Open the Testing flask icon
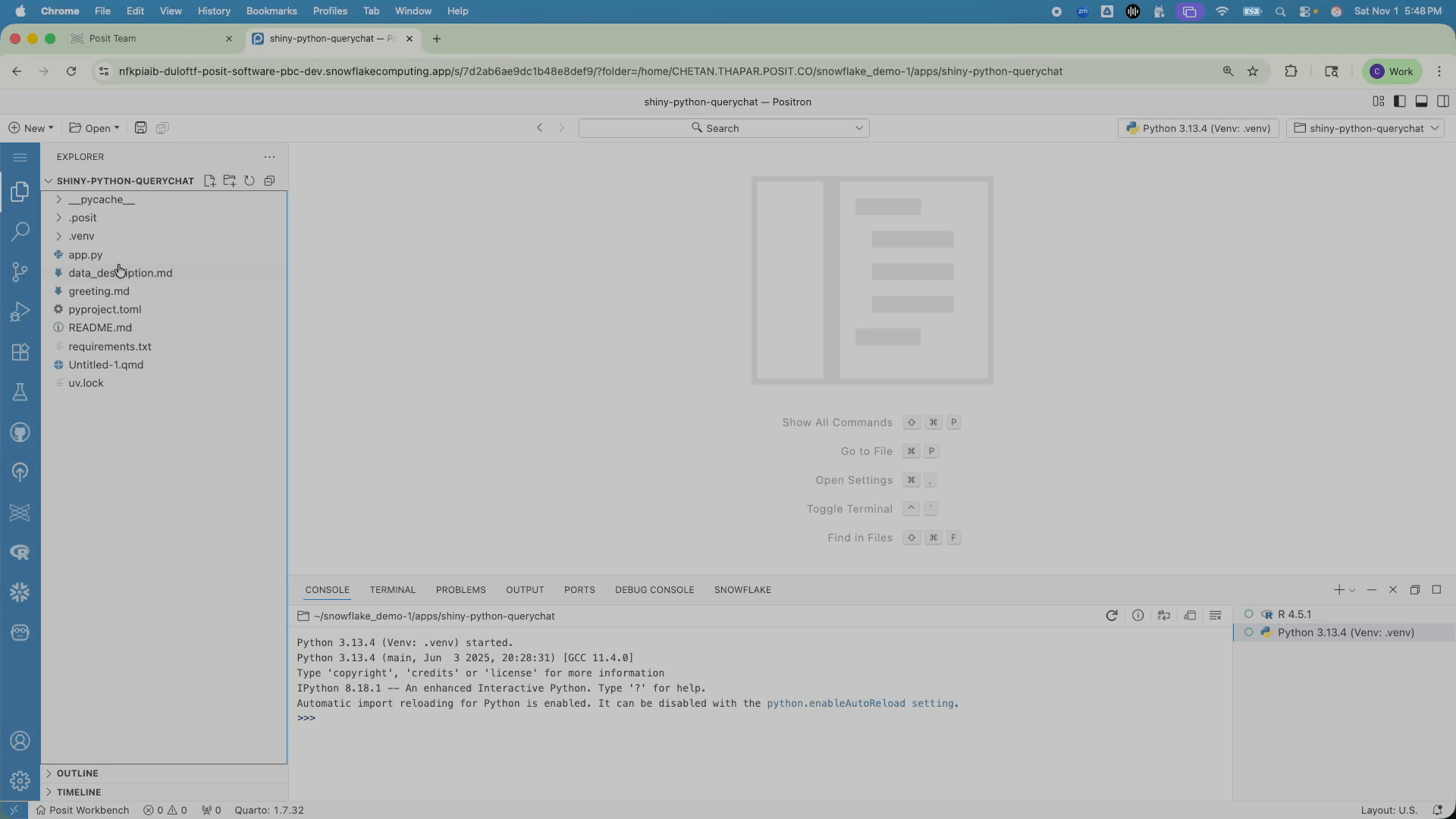 pyautogui.click(x=20, y=392)
